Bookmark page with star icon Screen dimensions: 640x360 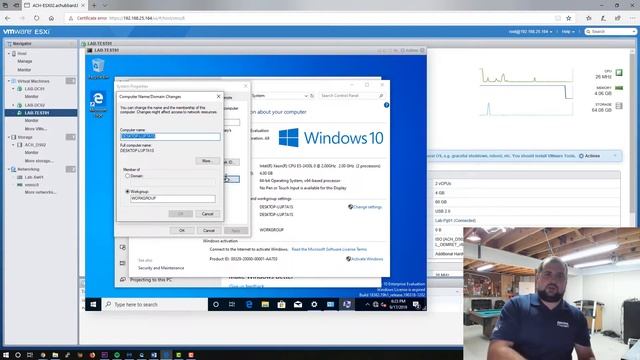[x=568, y=18]
